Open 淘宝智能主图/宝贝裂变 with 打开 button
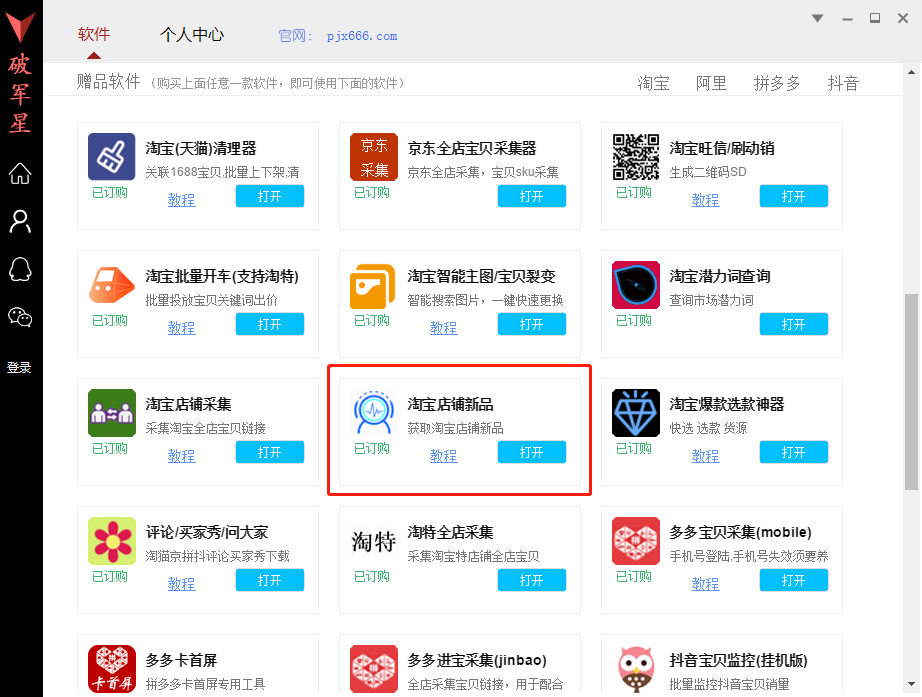 click(532, 324)
